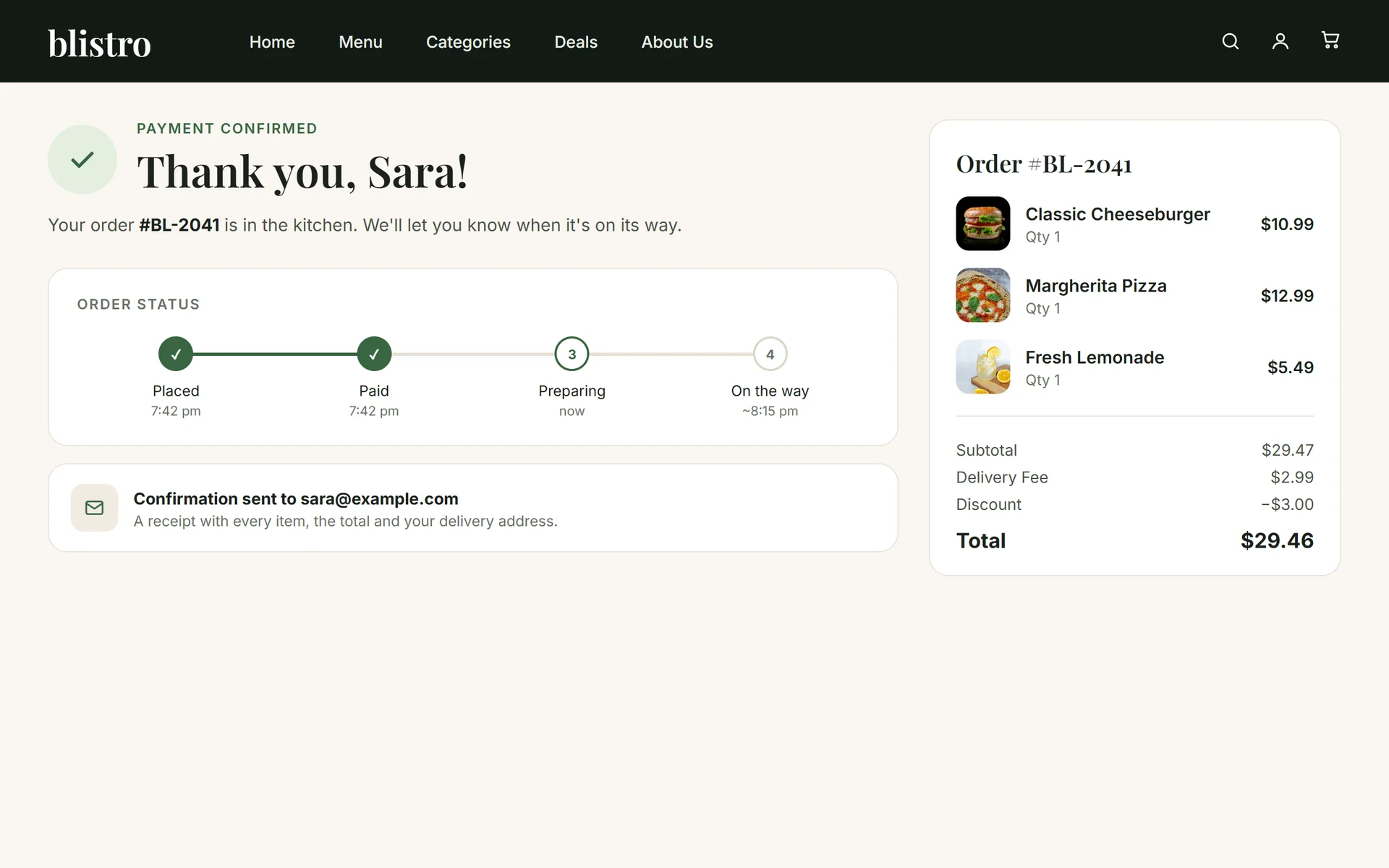Screen dimensions: 1389x868
Task: Click the Paid step checkmark circle
Action: coord(374,354)
